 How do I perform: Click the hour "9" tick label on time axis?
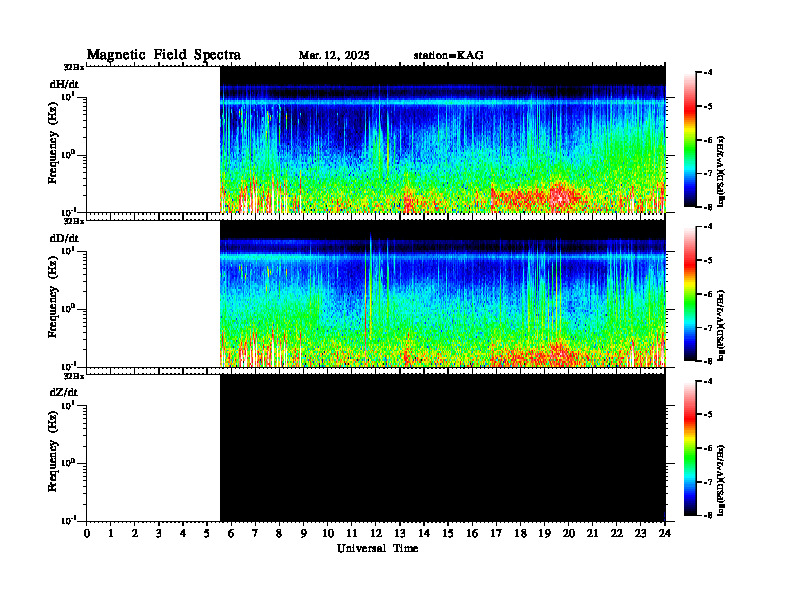(x=304, y=534)
